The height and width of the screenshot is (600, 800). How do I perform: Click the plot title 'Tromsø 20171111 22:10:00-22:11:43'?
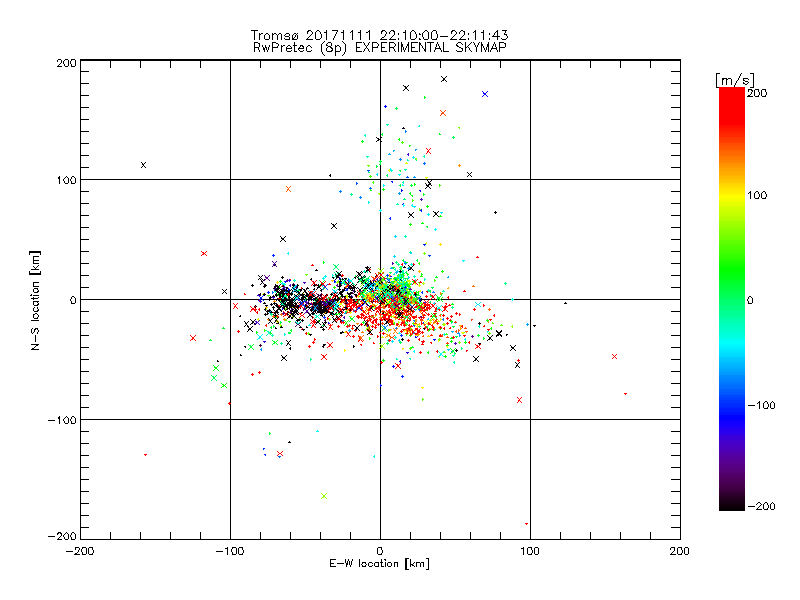point(379,35)
